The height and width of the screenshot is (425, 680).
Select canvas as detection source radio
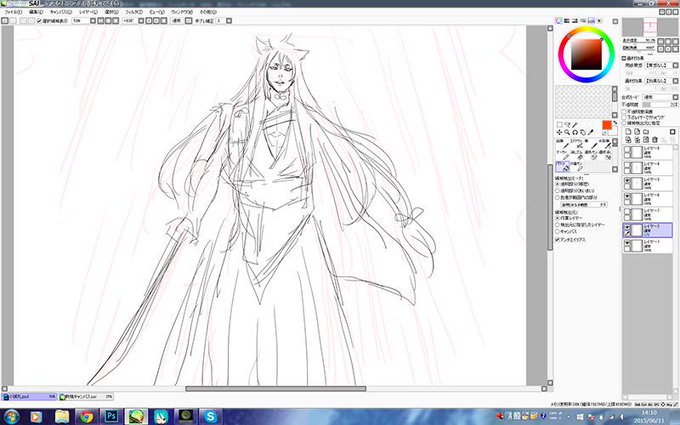558,232
